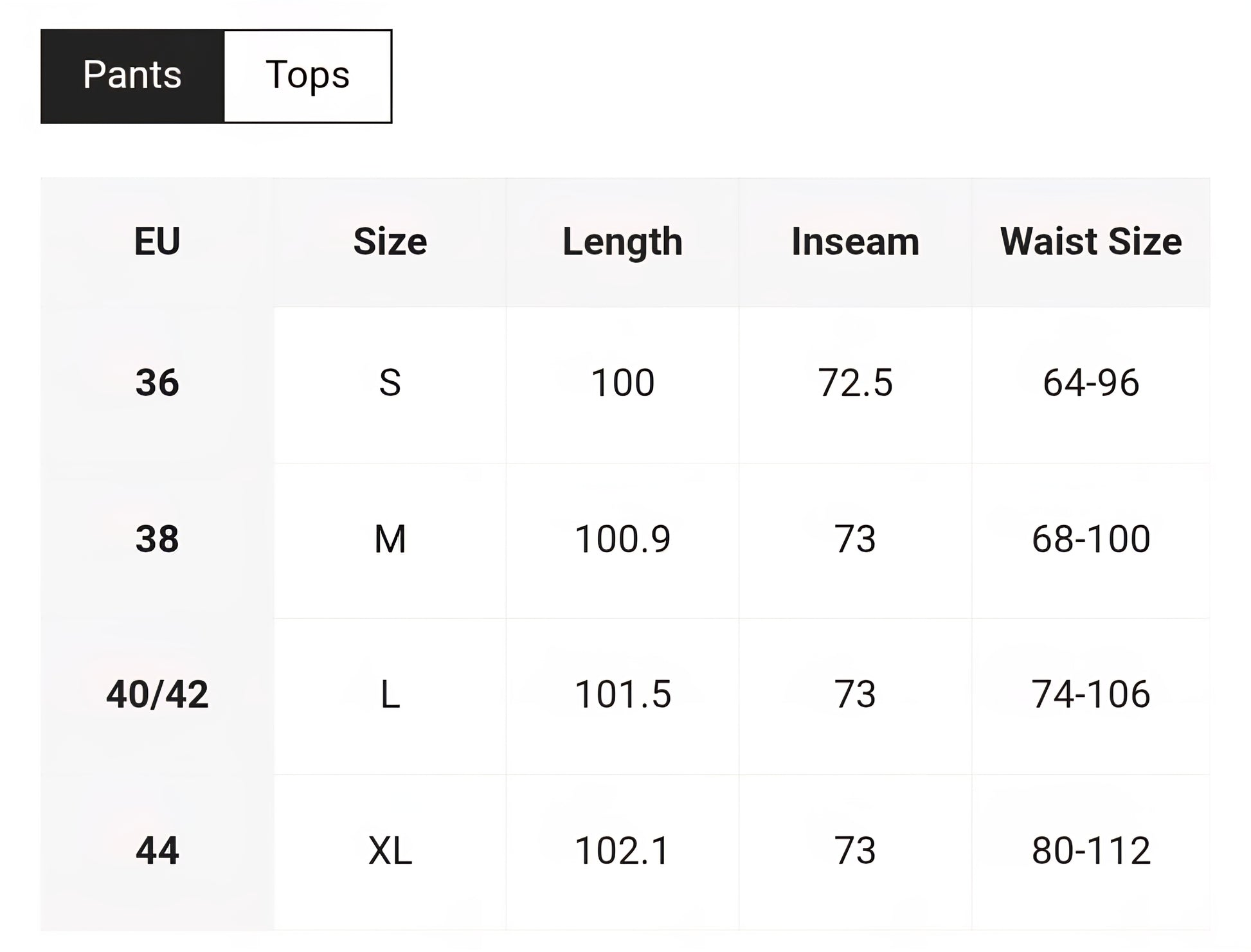
Task: Click the 101.5 length value
Action: pos(622,695)
